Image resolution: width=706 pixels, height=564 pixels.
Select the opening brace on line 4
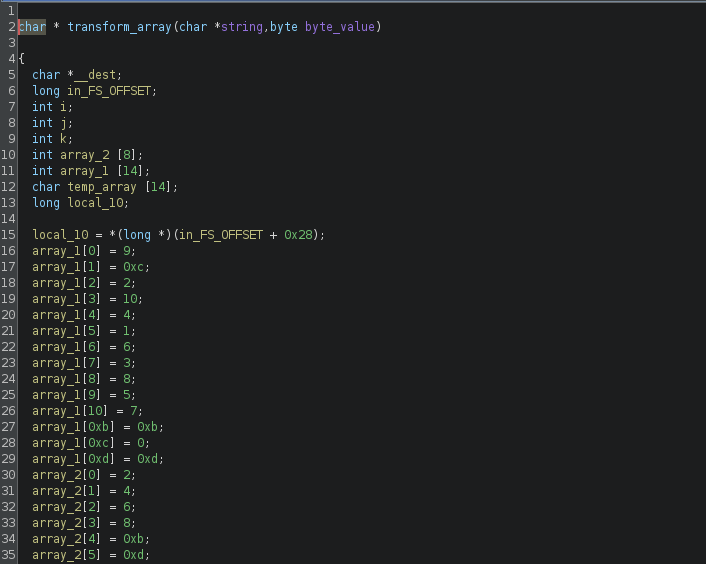(22, 59)
